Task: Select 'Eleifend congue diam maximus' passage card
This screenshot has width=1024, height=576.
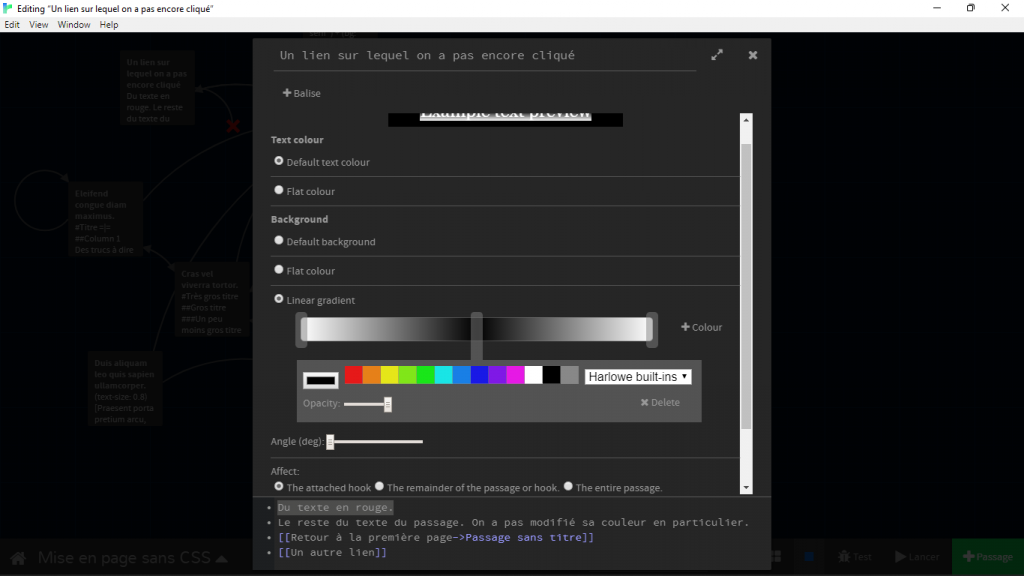Action: click(x=105, y=221)
